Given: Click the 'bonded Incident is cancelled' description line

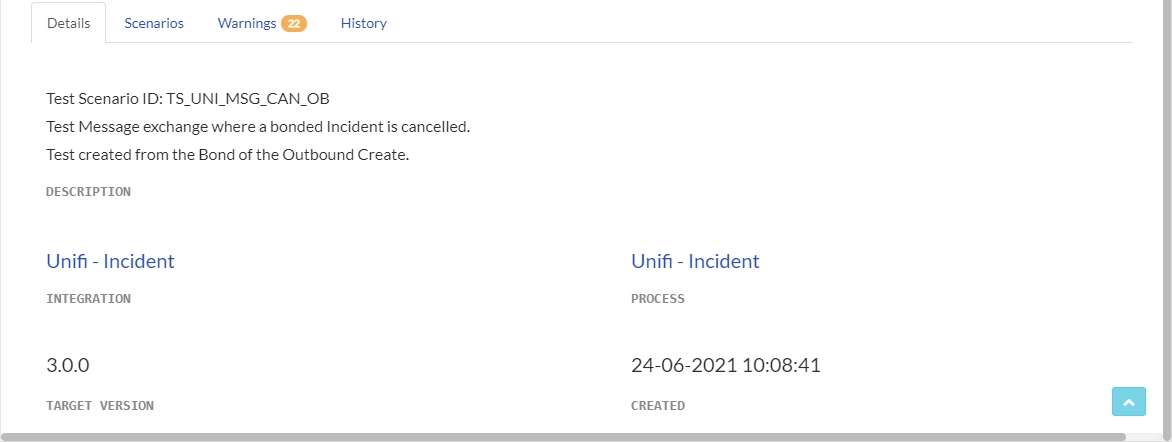Looking at the screenshot, I should (258, 127).
